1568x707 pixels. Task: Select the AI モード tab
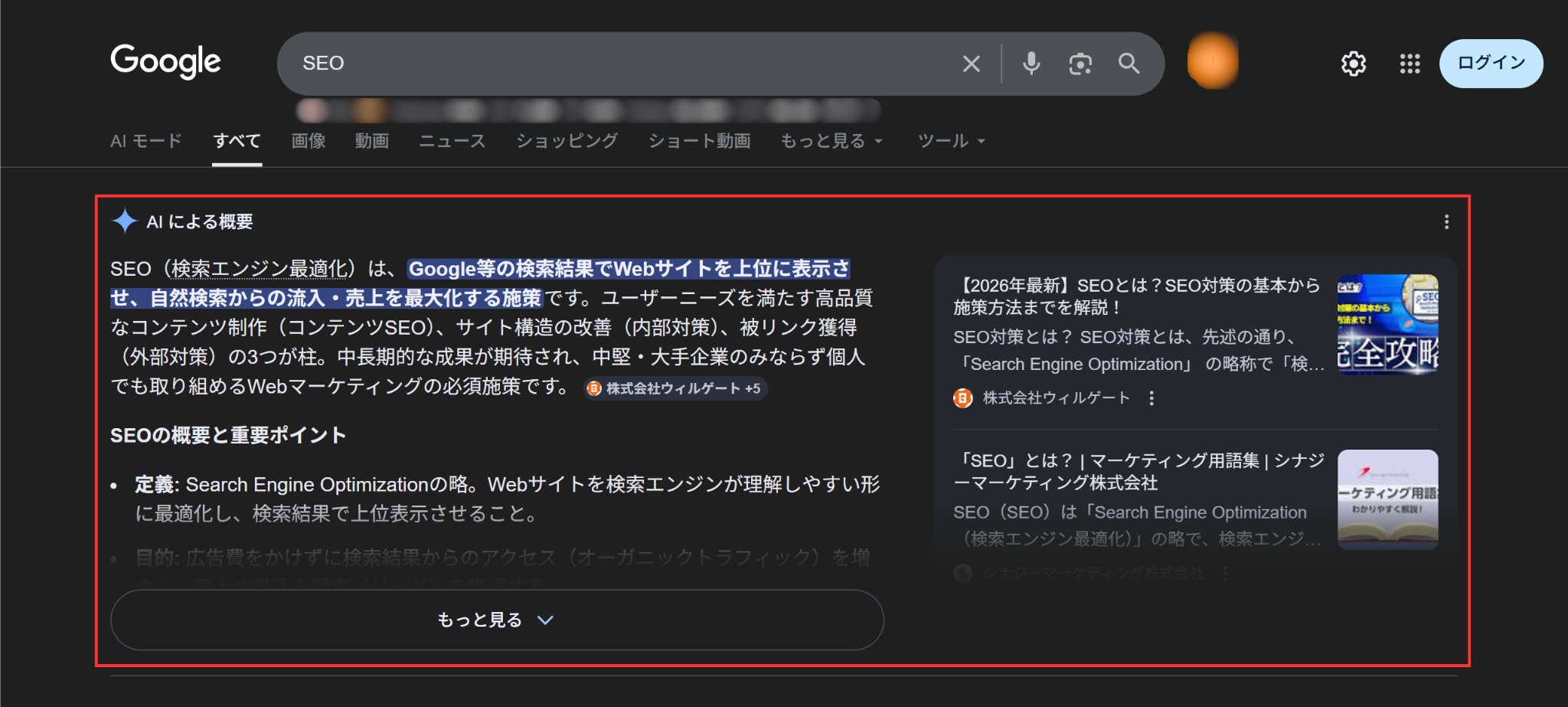pos(146,141)
